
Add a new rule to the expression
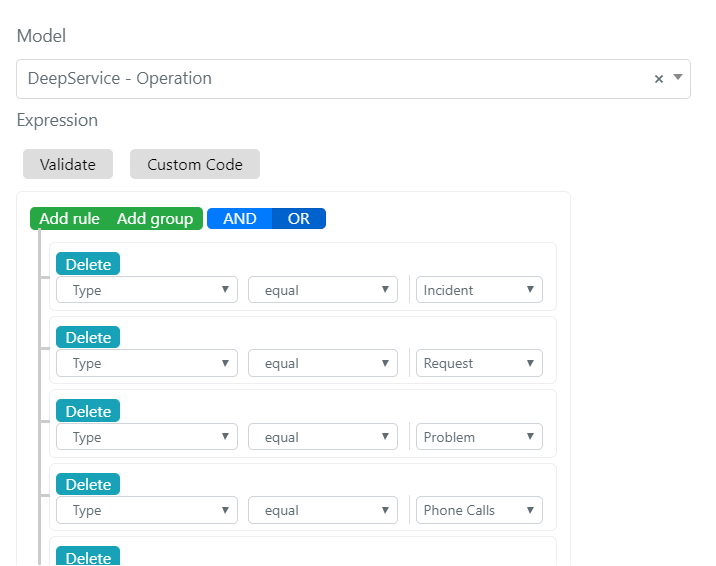[69, 219]
